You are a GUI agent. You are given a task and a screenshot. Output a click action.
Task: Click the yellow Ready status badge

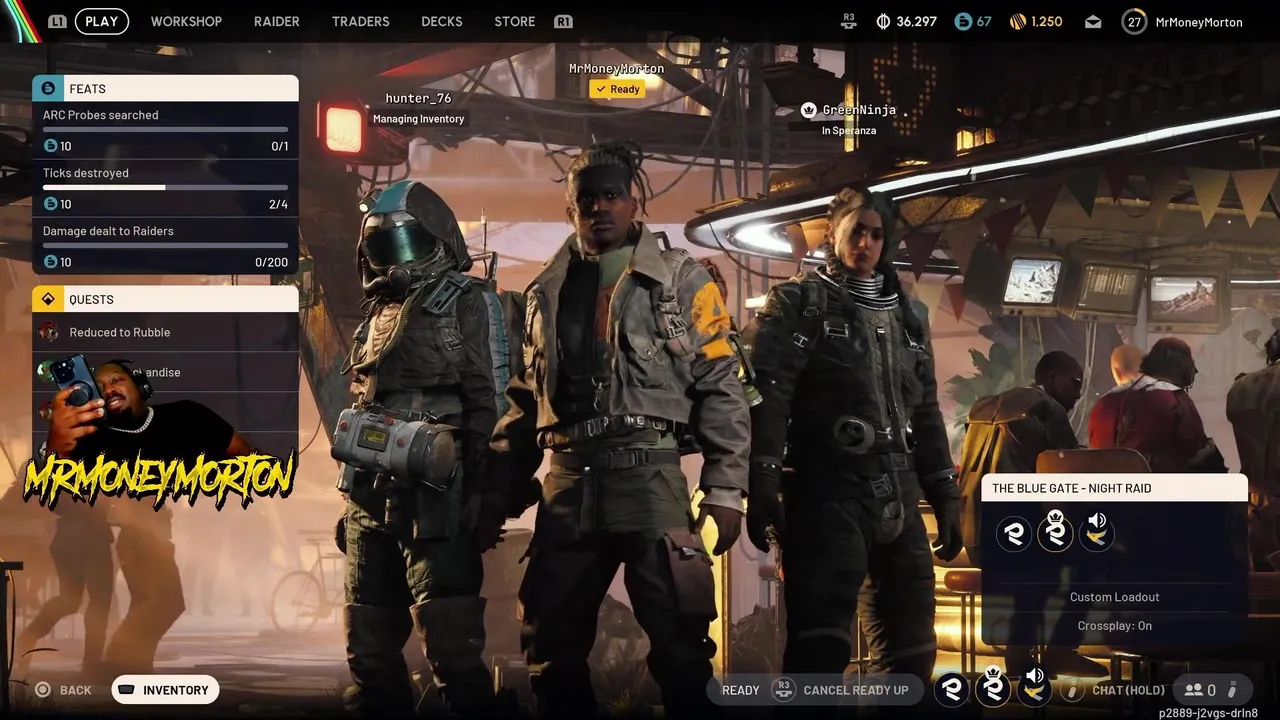(617, 89)
